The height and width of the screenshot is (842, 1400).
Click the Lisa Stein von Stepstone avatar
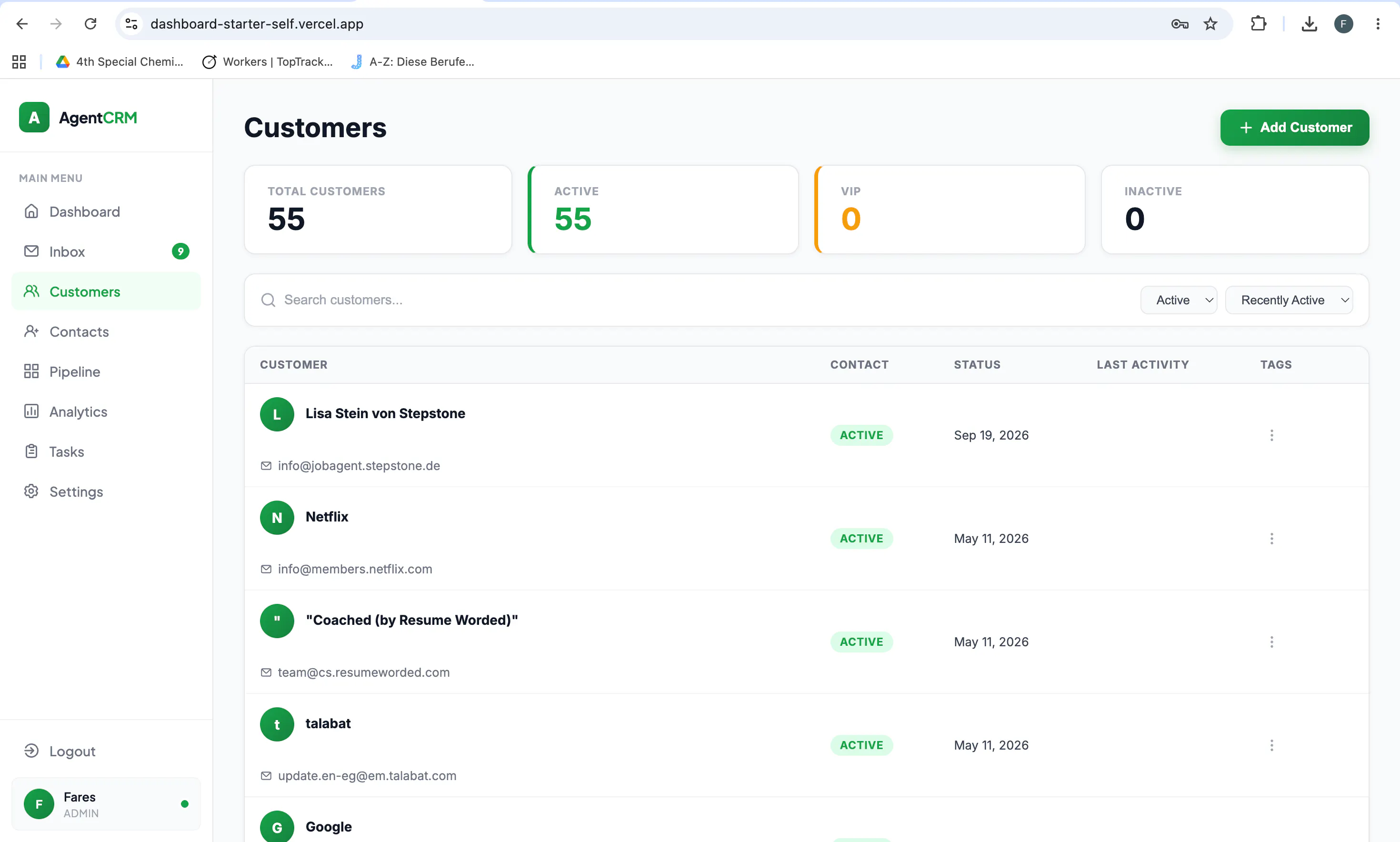tap(277, 414)
